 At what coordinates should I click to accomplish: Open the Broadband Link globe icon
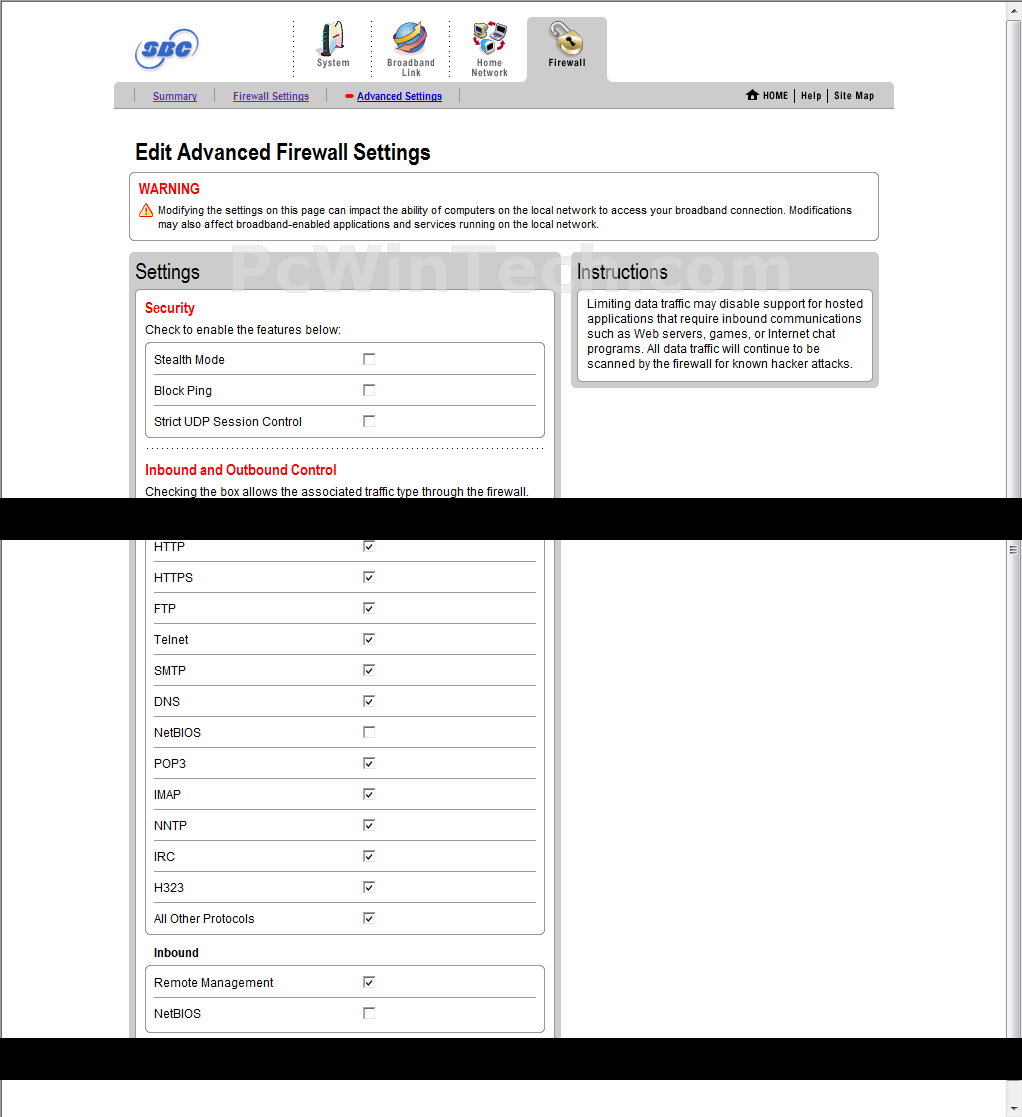410,38
